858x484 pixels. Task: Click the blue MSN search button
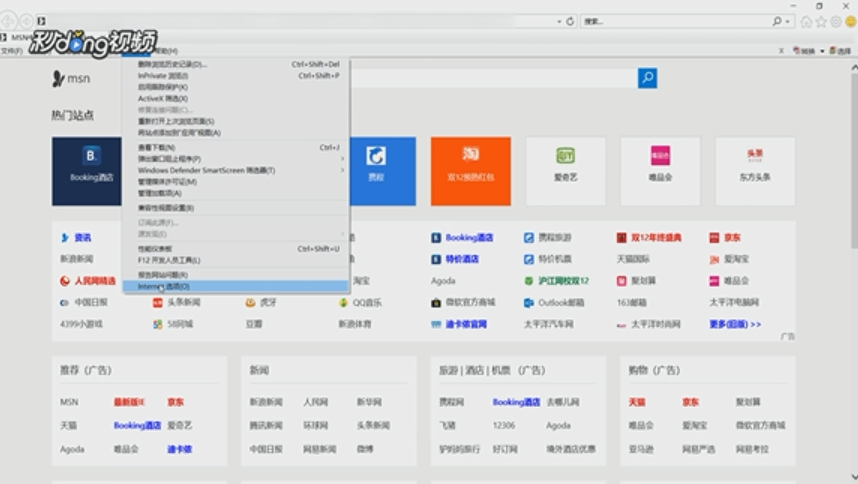(x=647, y=78)
